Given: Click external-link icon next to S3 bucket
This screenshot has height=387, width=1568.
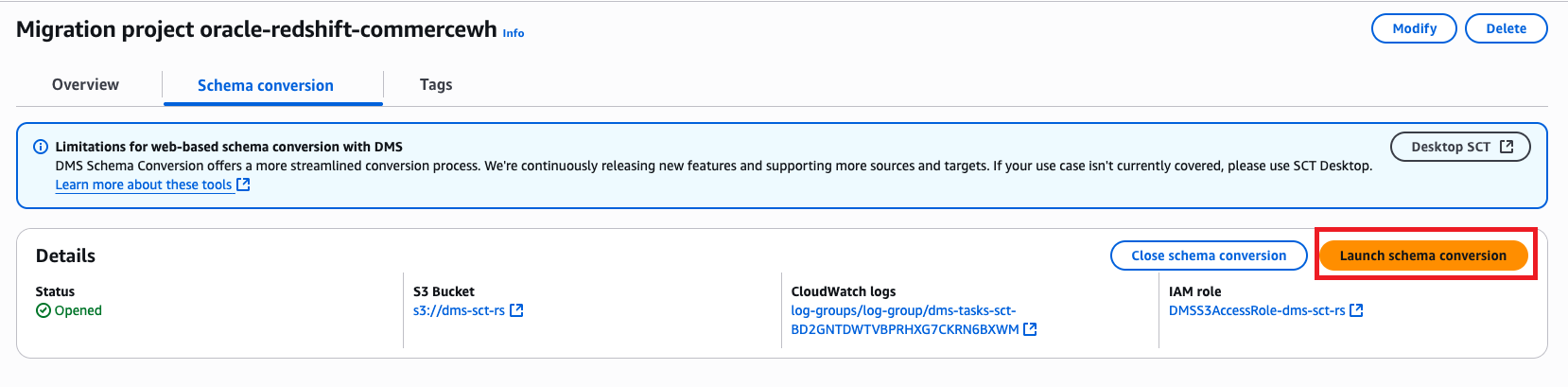Looking at the screenshot, I should 516,310.
